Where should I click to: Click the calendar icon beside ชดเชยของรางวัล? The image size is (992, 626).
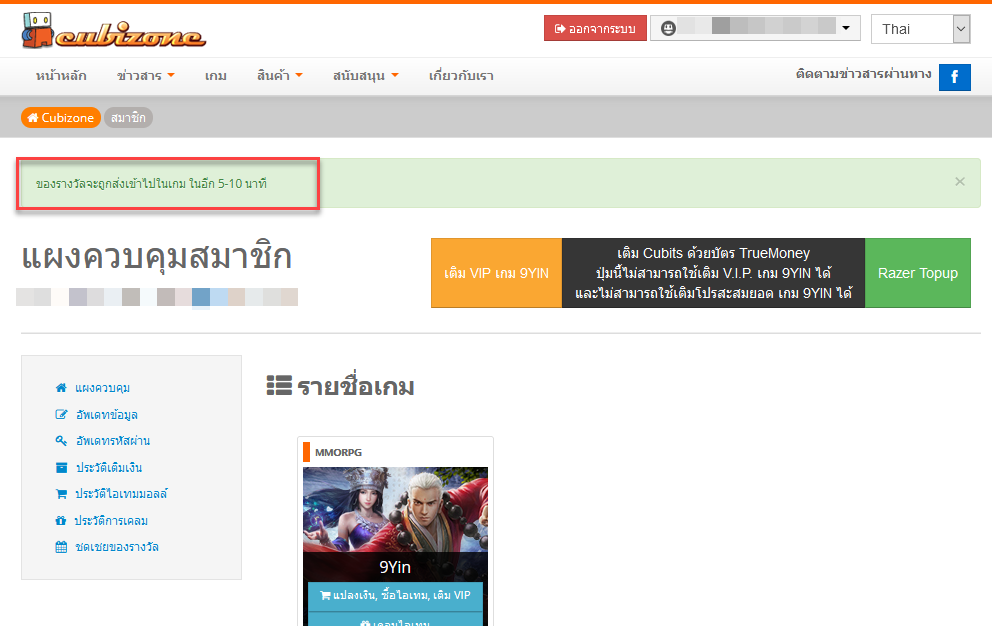point(61,547)
